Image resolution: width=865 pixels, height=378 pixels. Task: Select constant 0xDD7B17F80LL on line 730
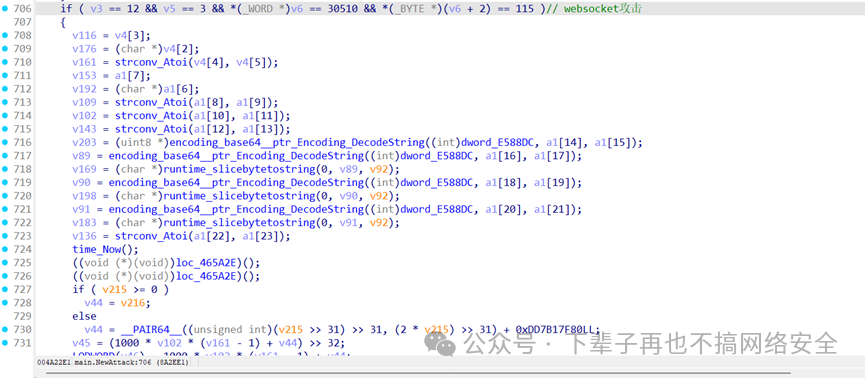[x=557, y=329]
